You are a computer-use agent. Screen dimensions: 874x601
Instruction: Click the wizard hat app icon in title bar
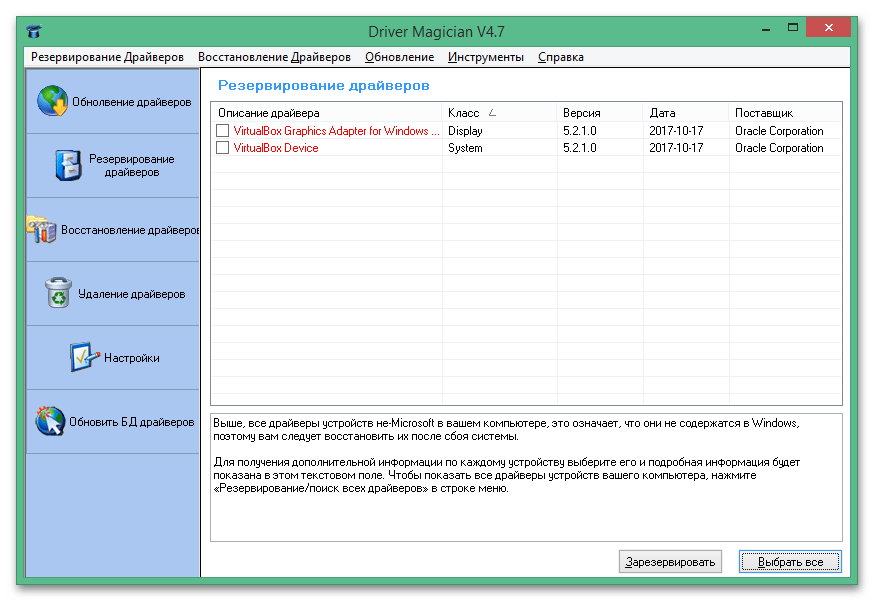33,31
